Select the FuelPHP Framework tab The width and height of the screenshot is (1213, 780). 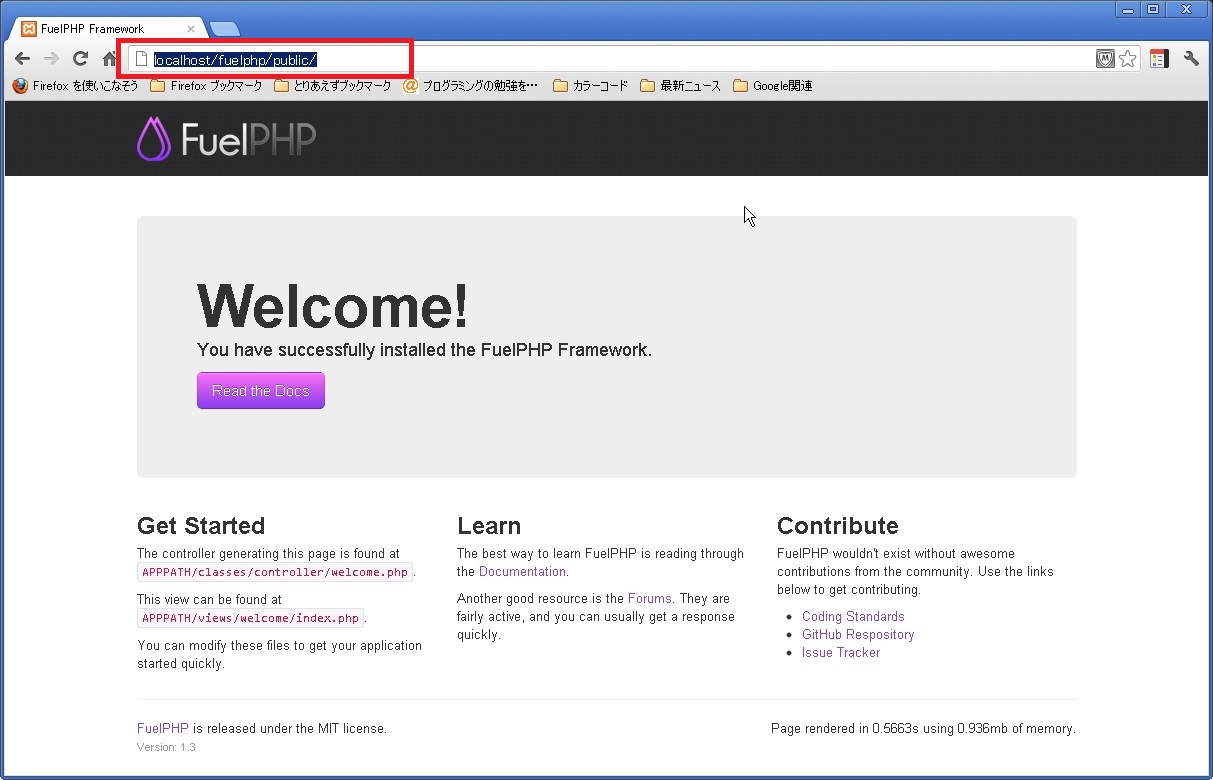click(106, 29)
